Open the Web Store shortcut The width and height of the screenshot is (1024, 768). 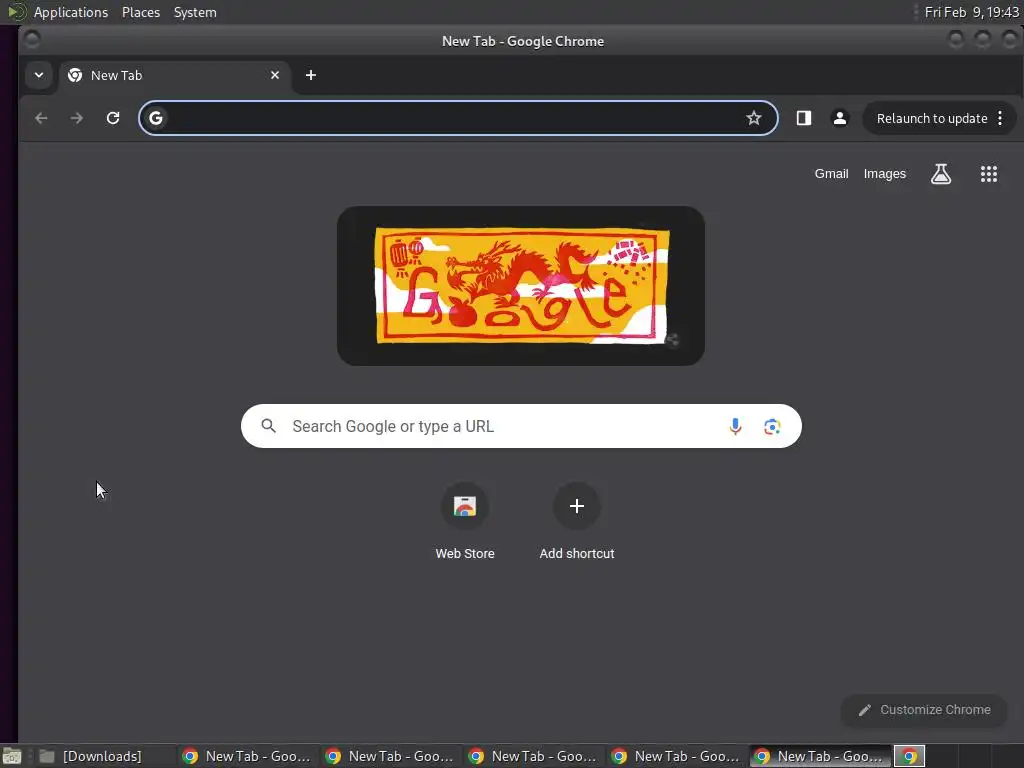(465, 506)
